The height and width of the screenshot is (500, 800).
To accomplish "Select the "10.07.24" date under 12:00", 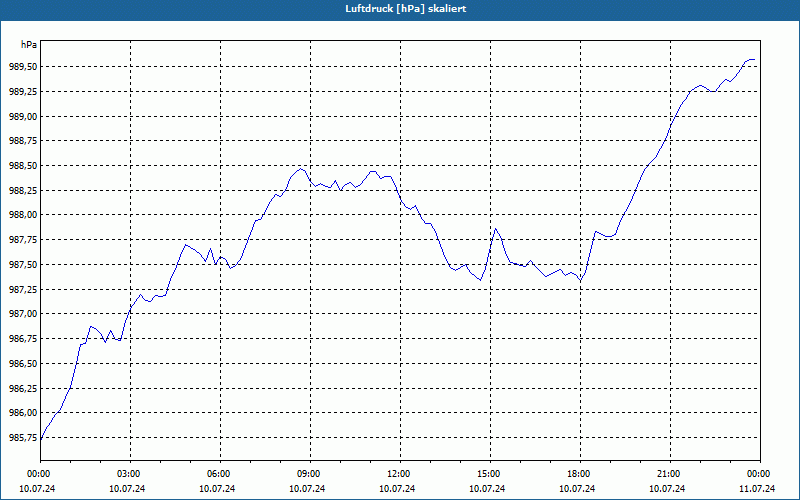I will coord(397,489).
